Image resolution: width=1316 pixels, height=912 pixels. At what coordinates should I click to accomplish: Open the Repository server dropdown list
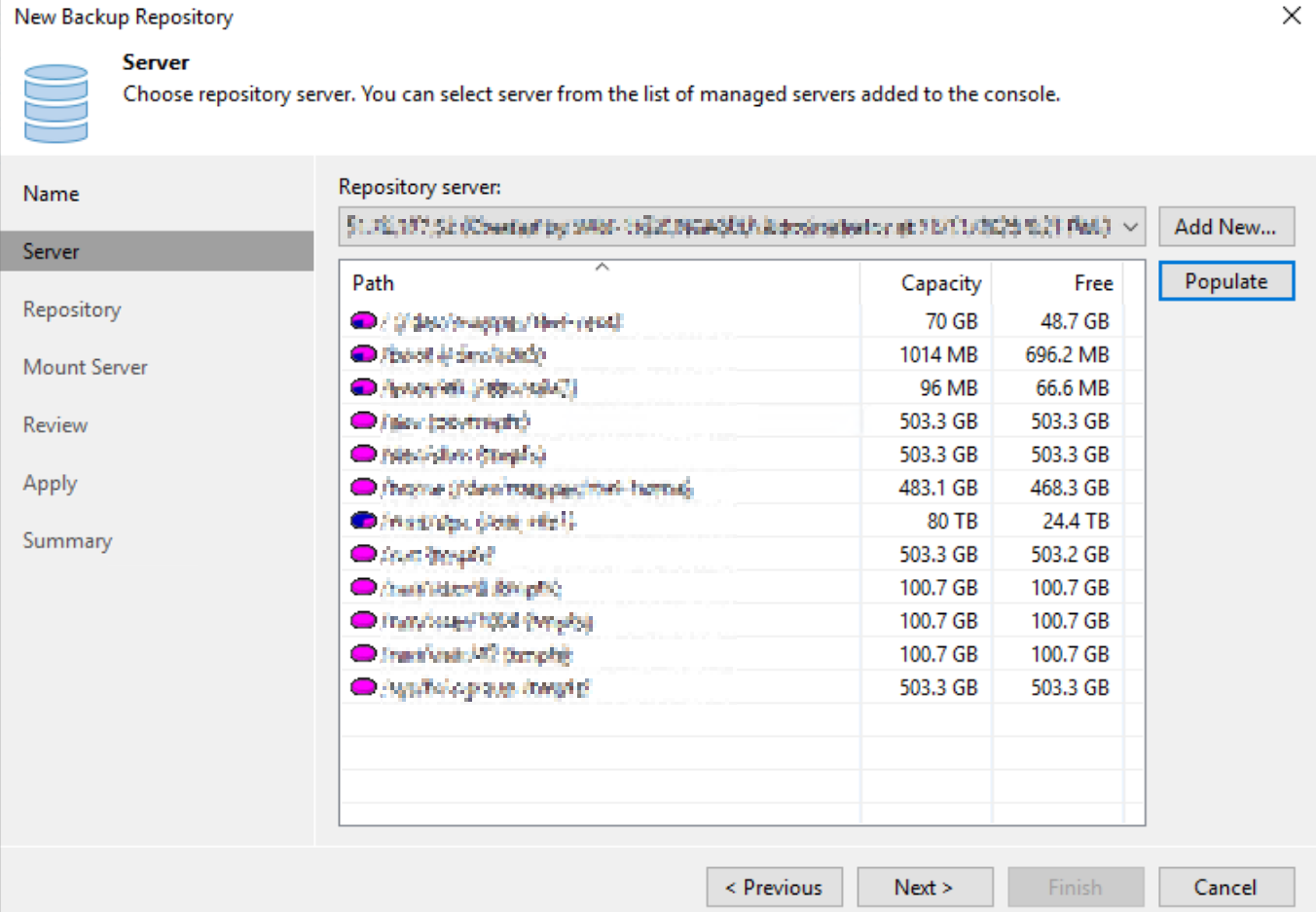1130,227
